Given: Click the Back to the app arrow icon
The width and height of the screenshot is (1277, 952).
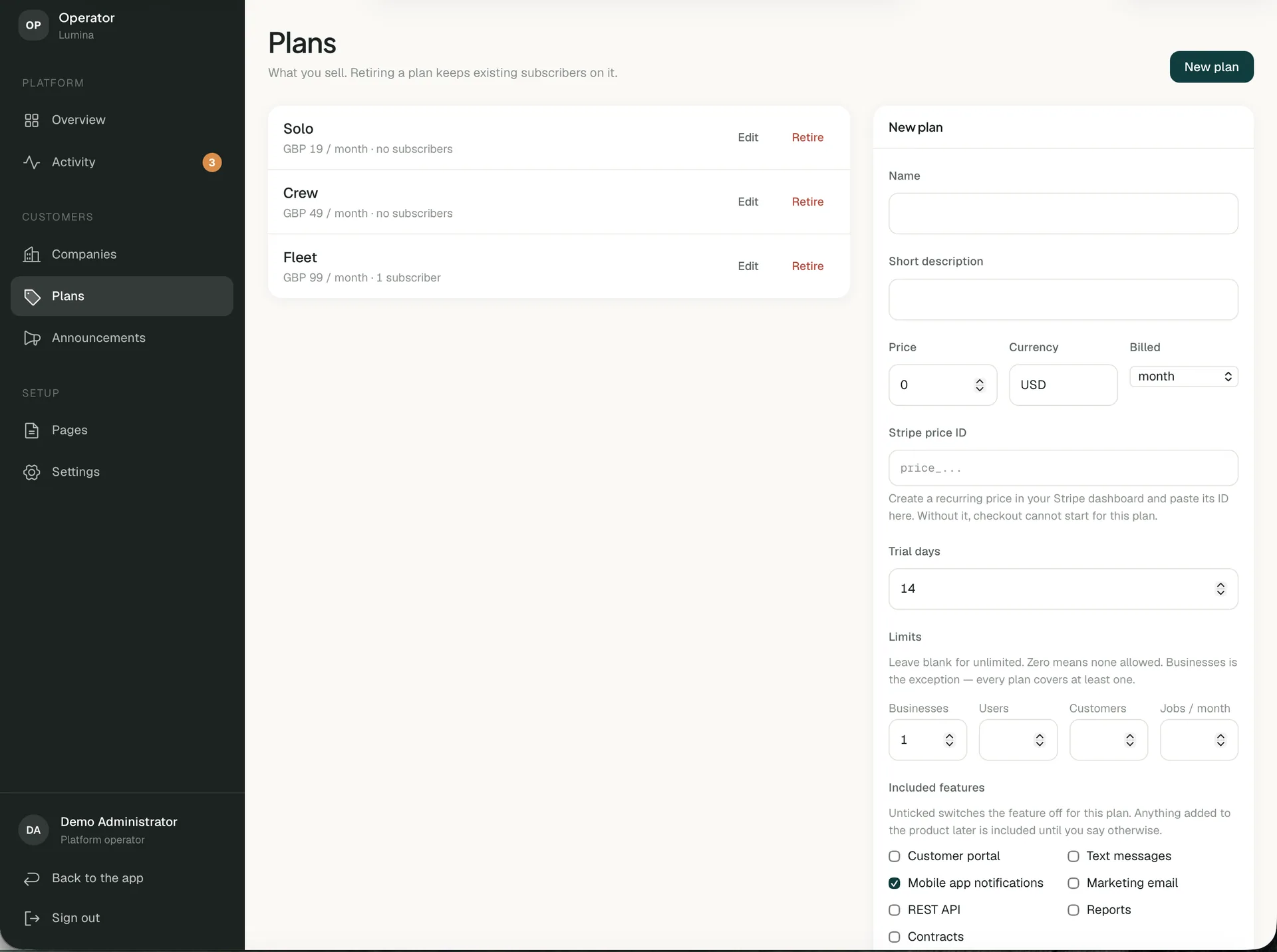Looking at the screenshot, I should [x=31, y=879].
